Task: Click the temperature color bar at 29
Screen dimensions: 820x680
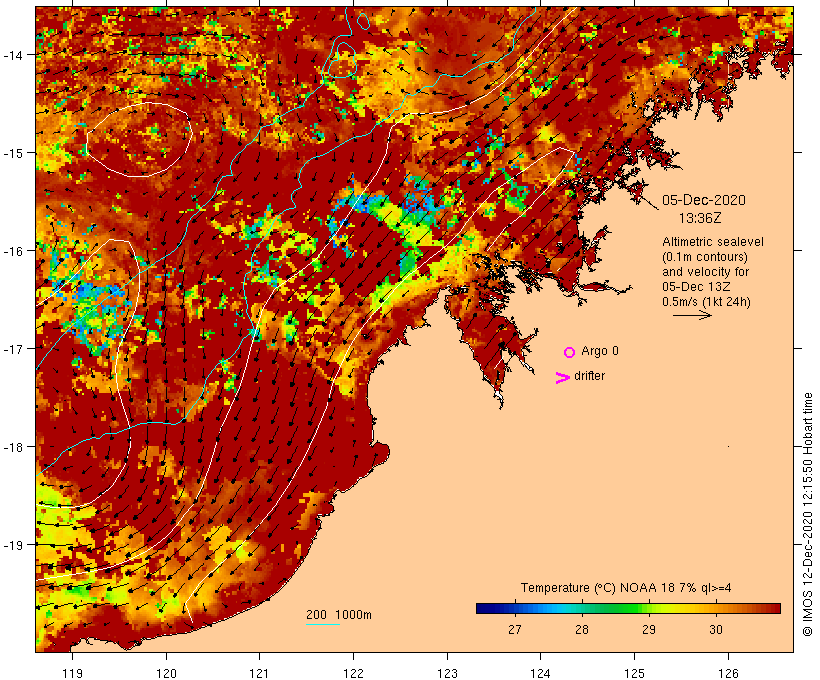Action: [648, 608]
